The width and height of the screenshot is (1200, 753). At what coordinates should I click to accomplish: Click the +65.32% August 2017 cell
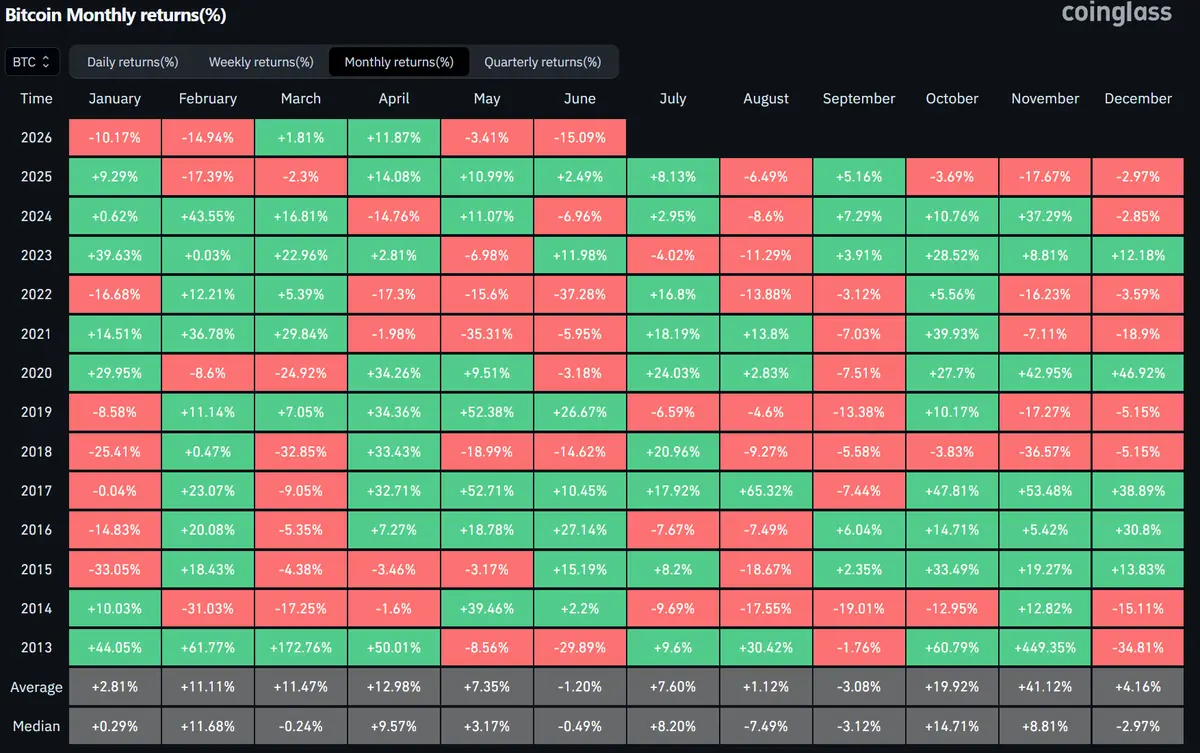pos(766,491)
